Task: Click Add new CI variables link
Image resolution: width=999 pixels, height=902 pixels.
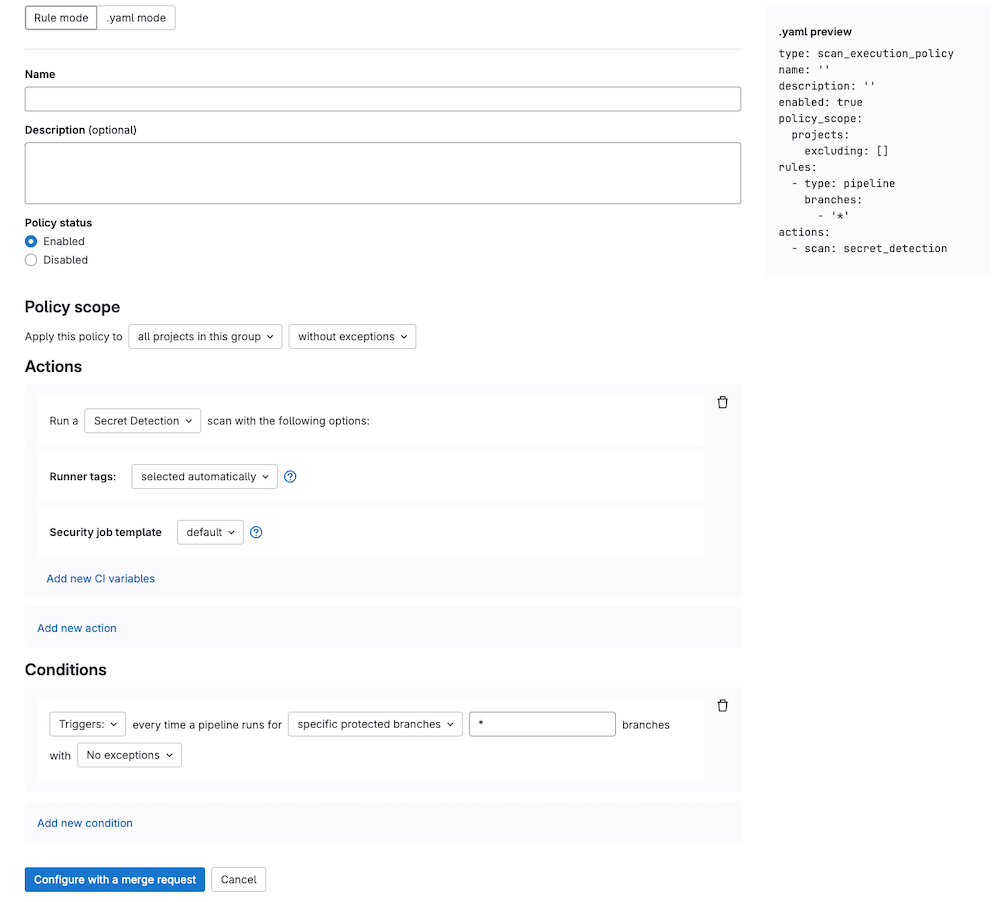Action: coord(100,578)
